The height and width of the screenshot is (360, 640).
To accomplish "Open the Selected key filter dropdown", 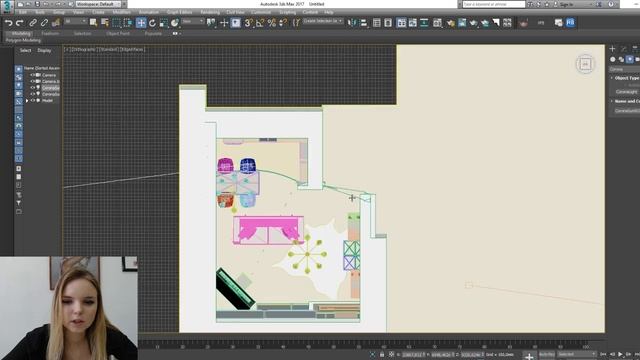I will pos(576,354).
